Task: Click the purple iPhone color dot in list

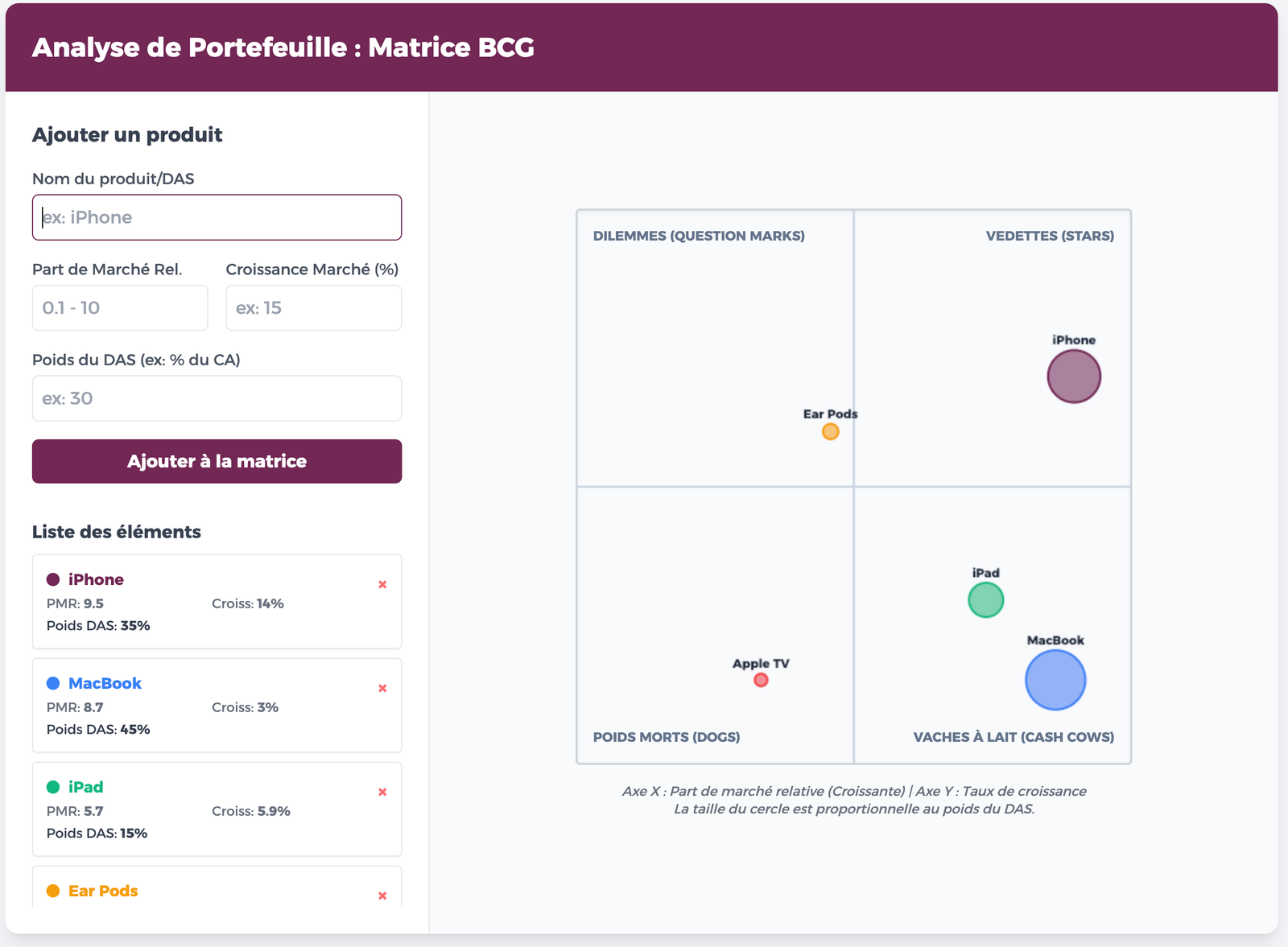Action: pos(53,579)
